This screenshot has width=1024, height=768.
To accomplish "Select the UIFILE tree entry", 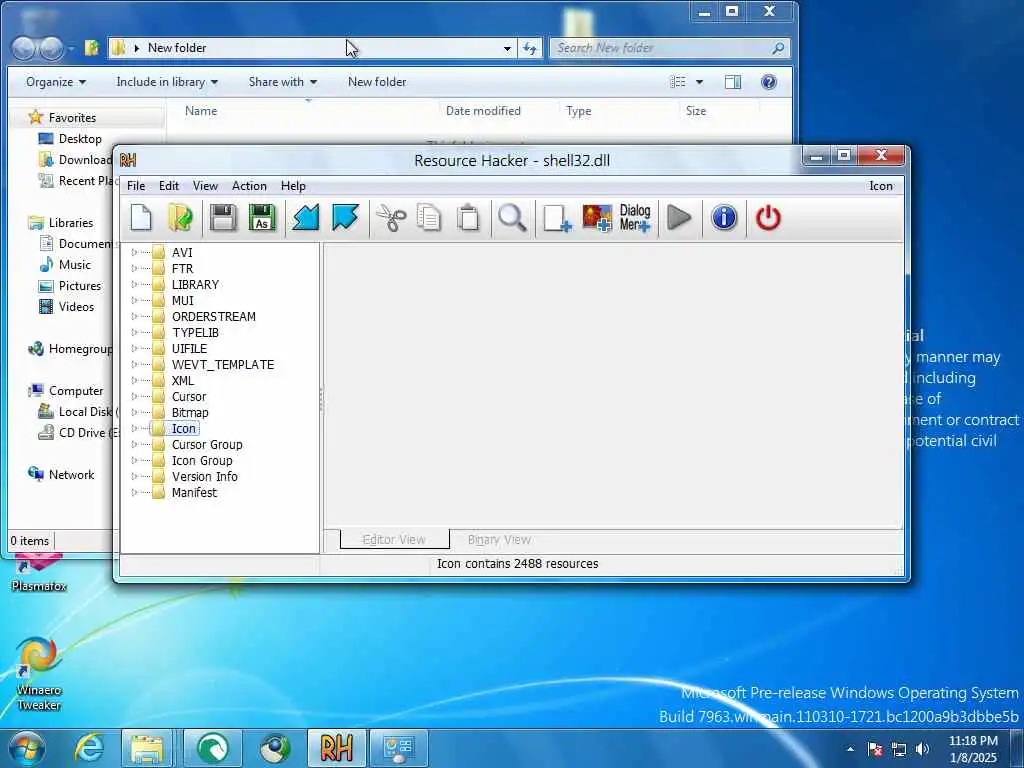I will click(x=189, y=348).
